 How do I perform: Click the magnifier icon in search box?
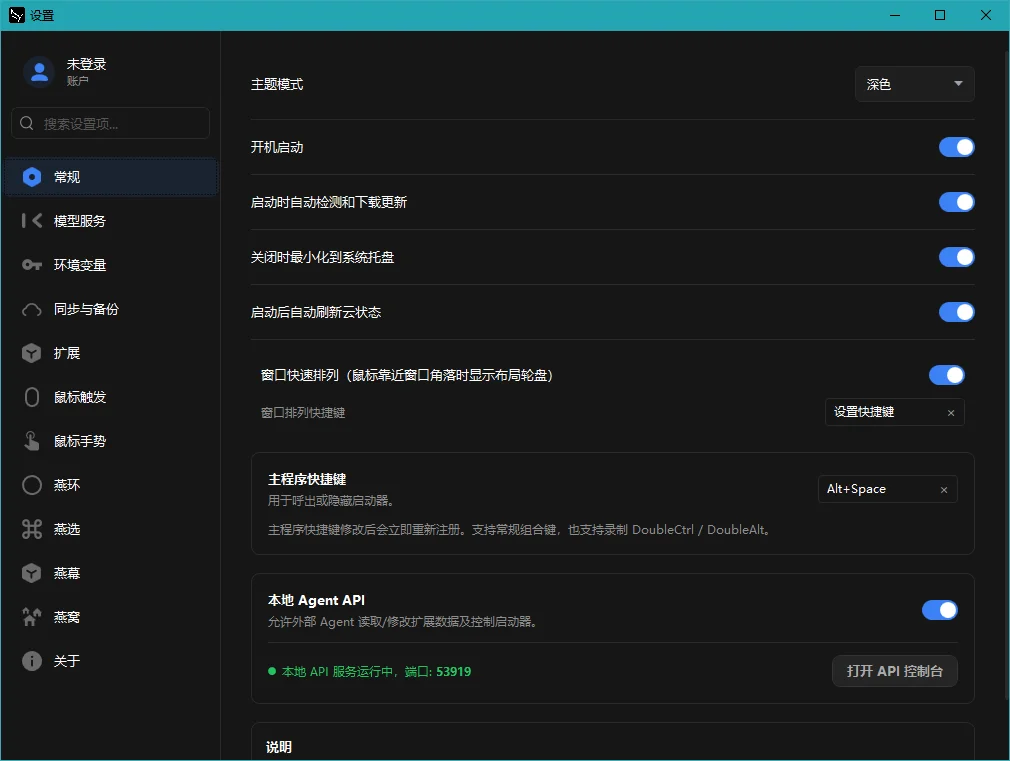26,123
